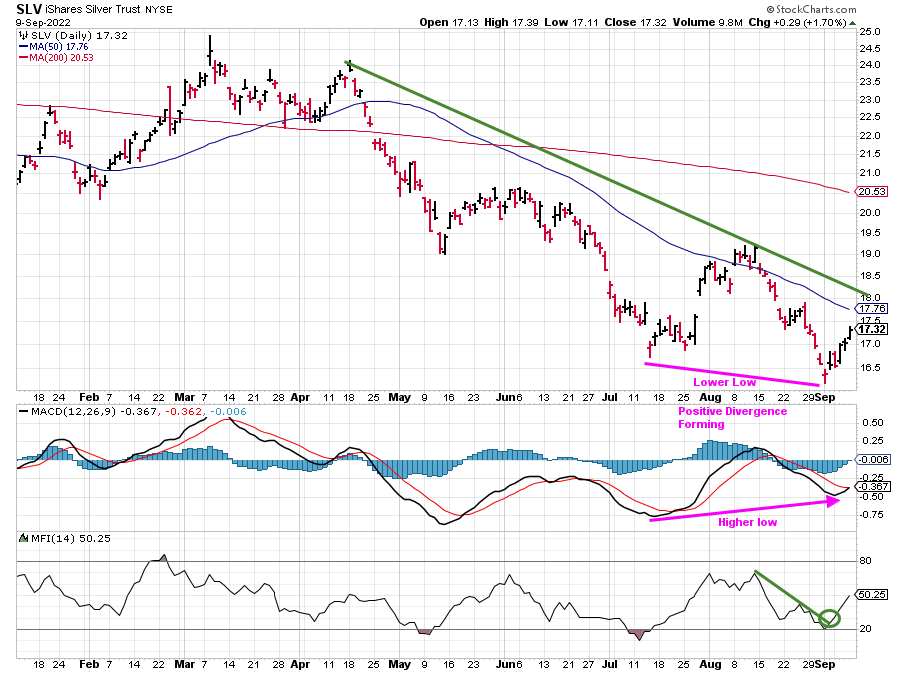Click the "SLV (Daily) 17.32" legend entry
This screenshot has height=673, width=900.
click(x=79, y=35)
